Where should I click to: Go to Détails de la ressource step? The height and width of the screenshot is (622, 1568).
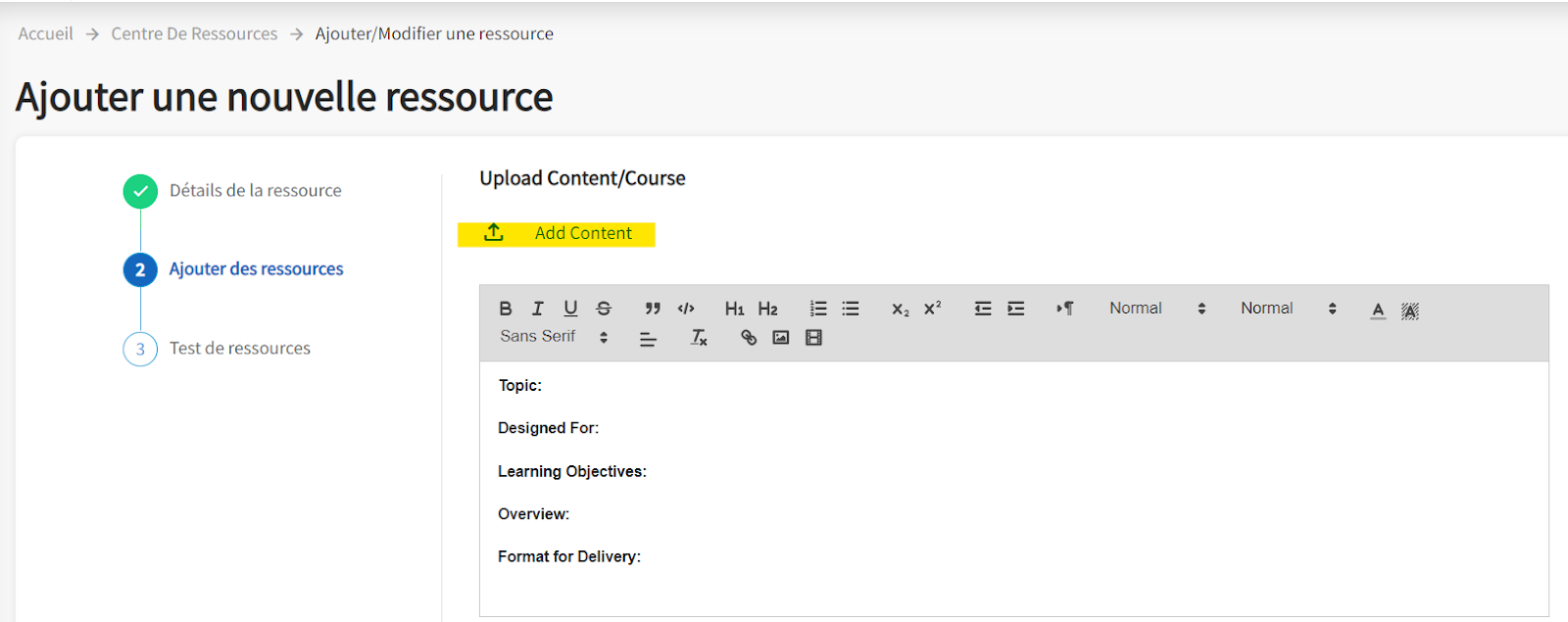click(255, 191)
